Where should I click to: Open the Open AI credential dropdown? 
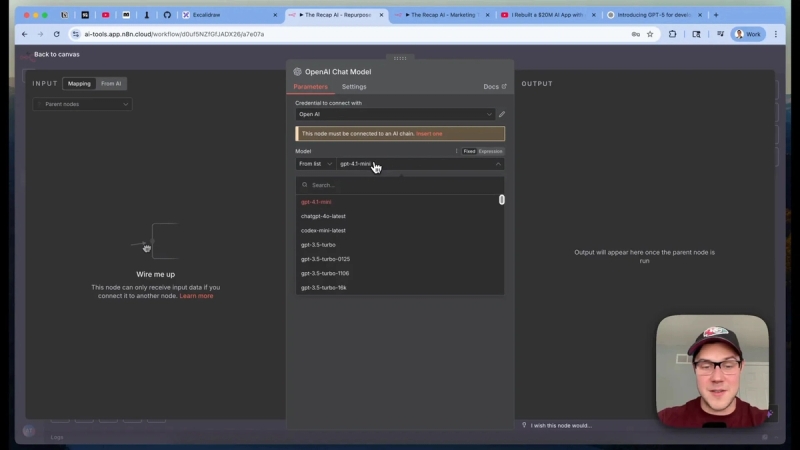tap(395, 114)
